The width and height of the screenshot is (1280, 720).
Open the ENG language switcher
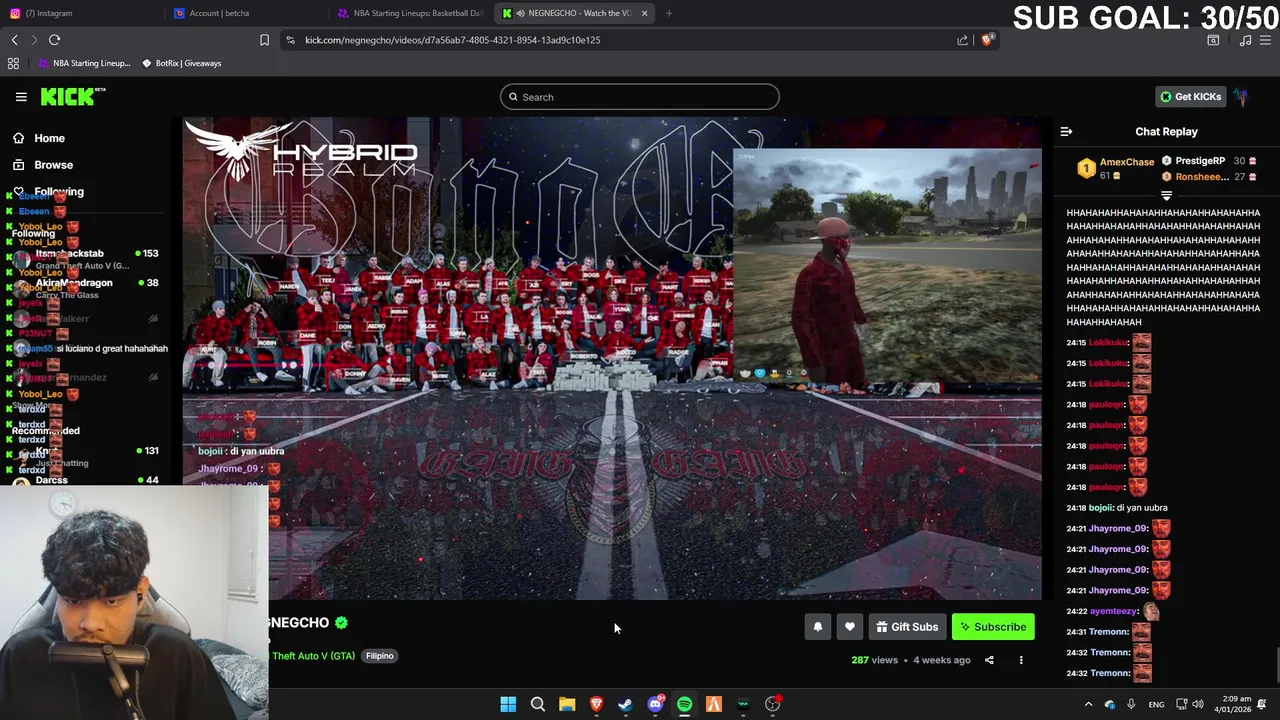[1156, 705]
